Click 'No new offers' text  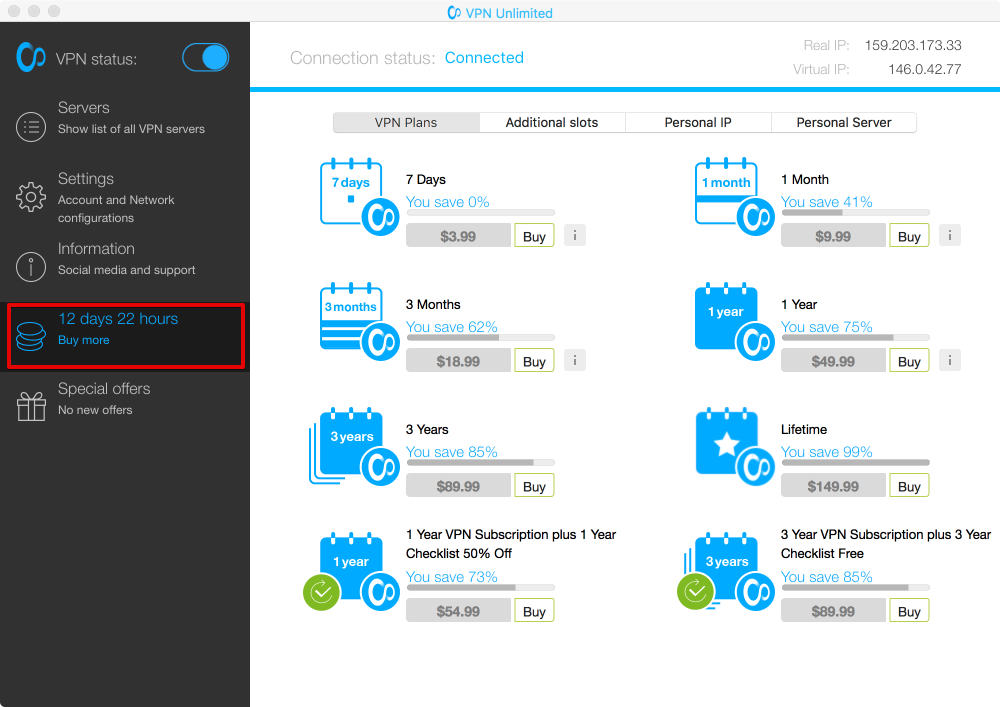pyautogui.click(x=95, y=410)
